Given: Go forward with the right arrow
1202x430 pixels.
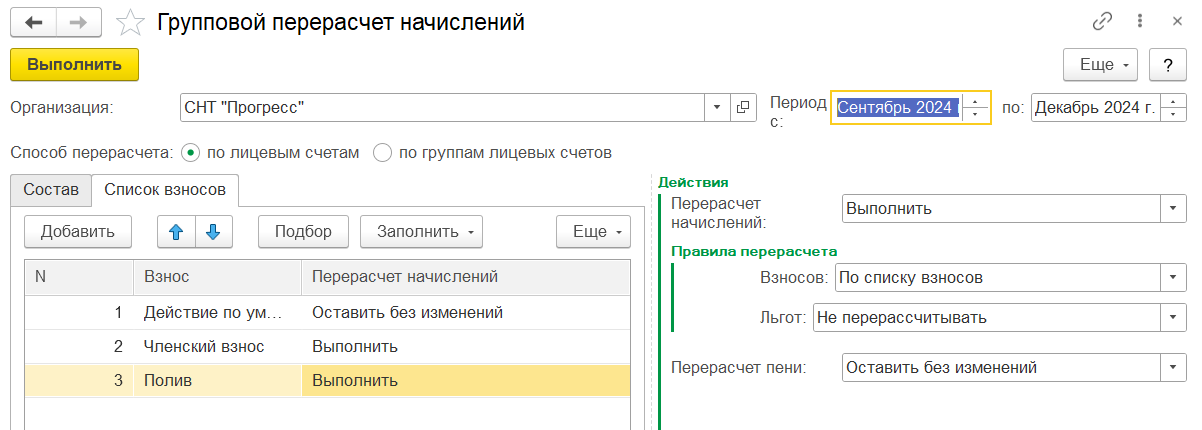Looking at the screenshot, I should coord(79,20).
